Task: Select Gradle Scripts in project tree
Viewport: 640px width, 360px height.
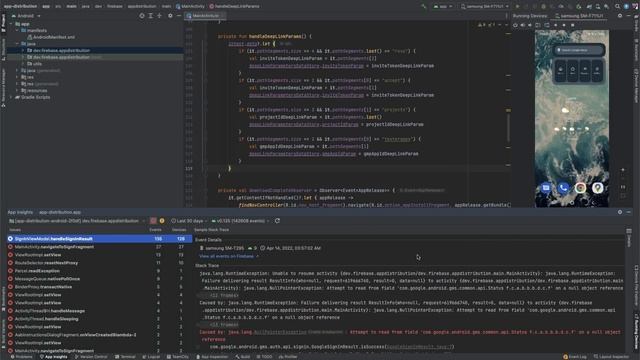Action: [x=32, y=97]
